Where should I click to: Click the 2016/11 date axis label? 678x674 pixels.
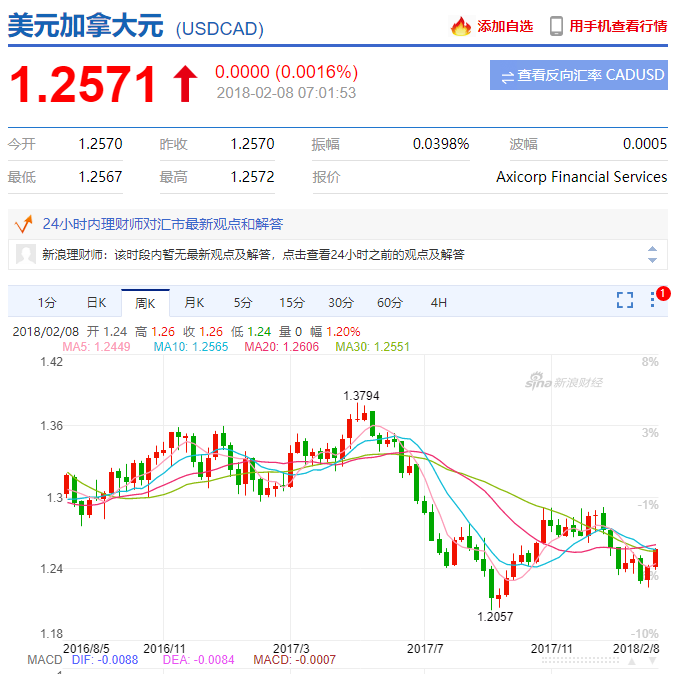(x=164, y=648)
